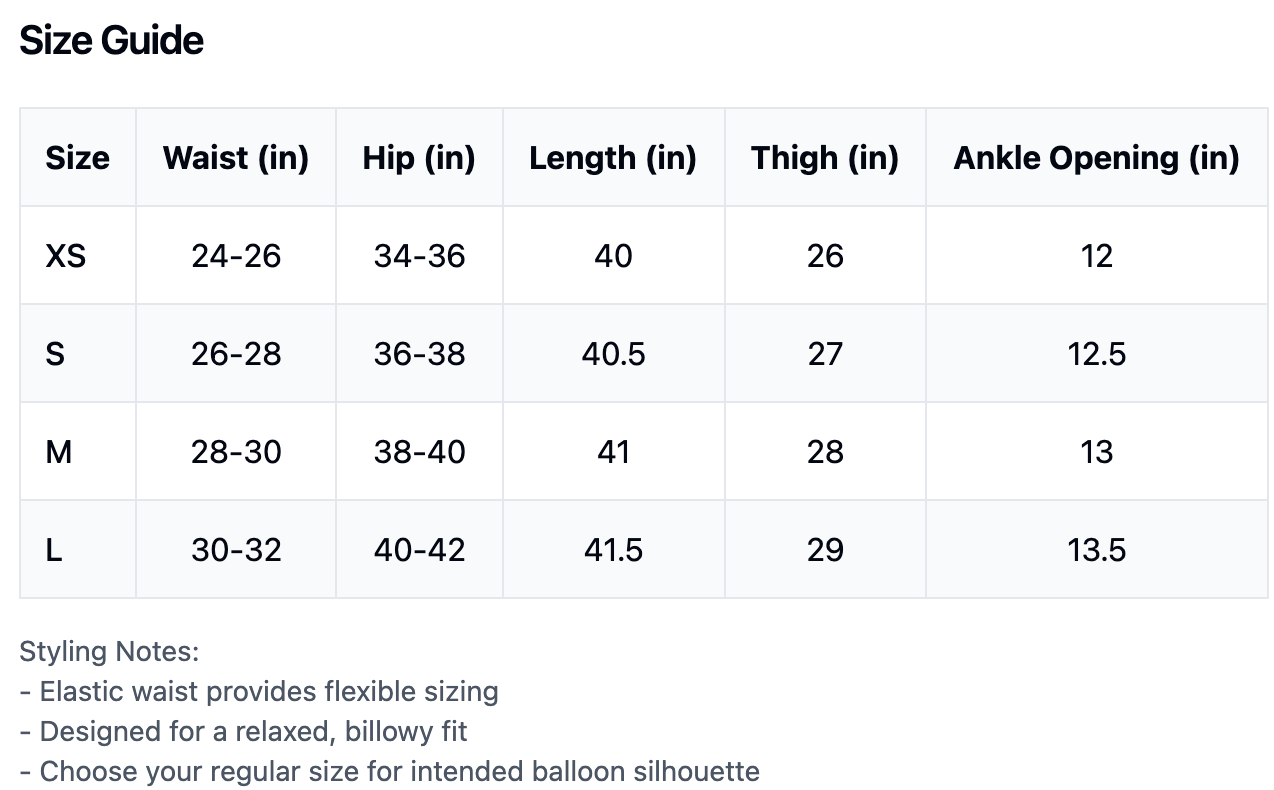
Task: Click the Ankle Opening (in) header
Action: 1096,158
